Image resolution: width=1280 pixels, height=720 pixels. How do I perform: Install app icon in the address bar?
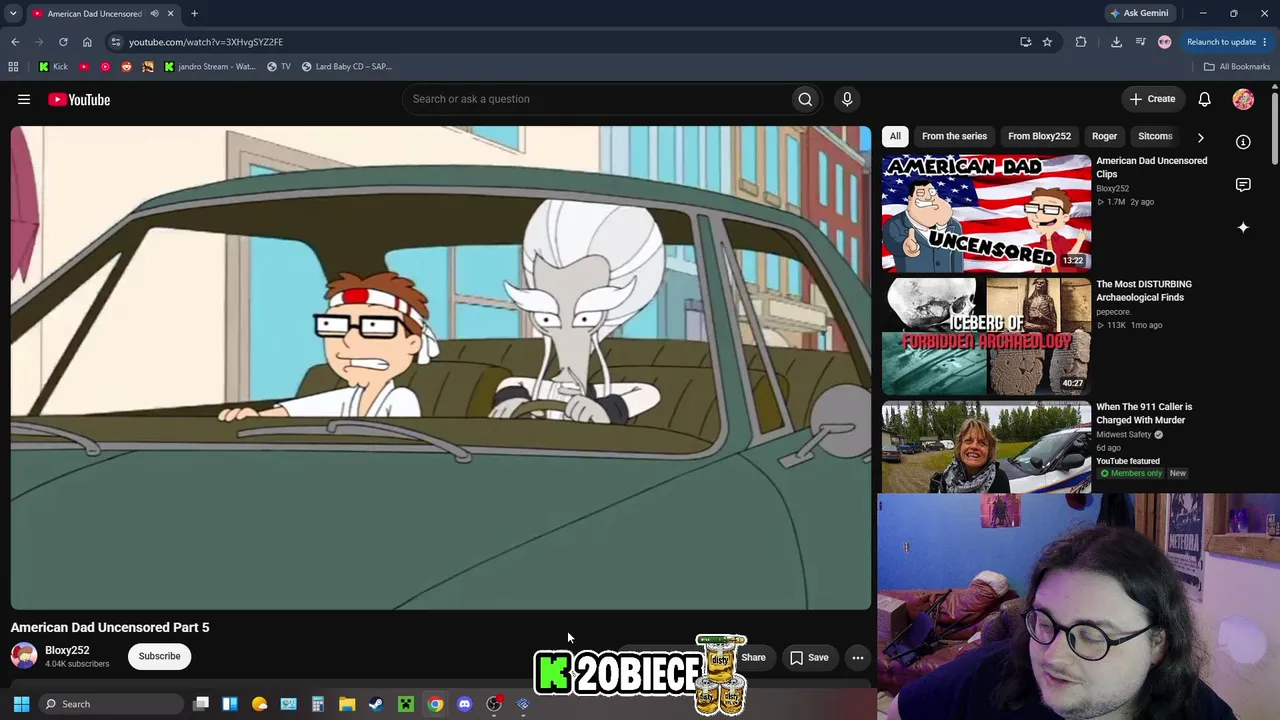click(1025, 42)
